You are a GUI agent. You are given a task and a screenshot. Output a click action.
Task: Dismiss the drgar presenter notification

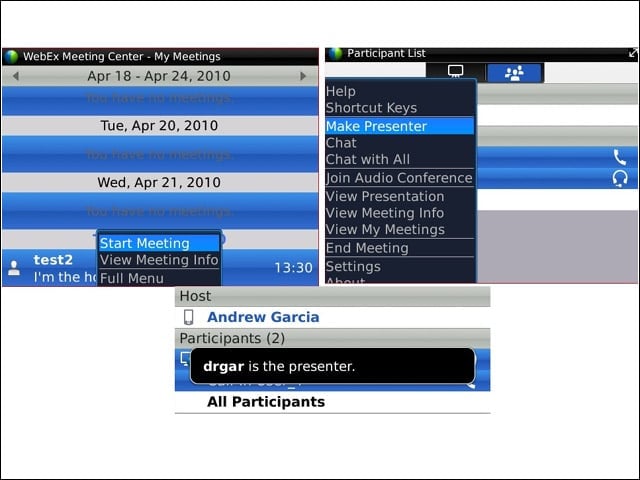[333, 366]
